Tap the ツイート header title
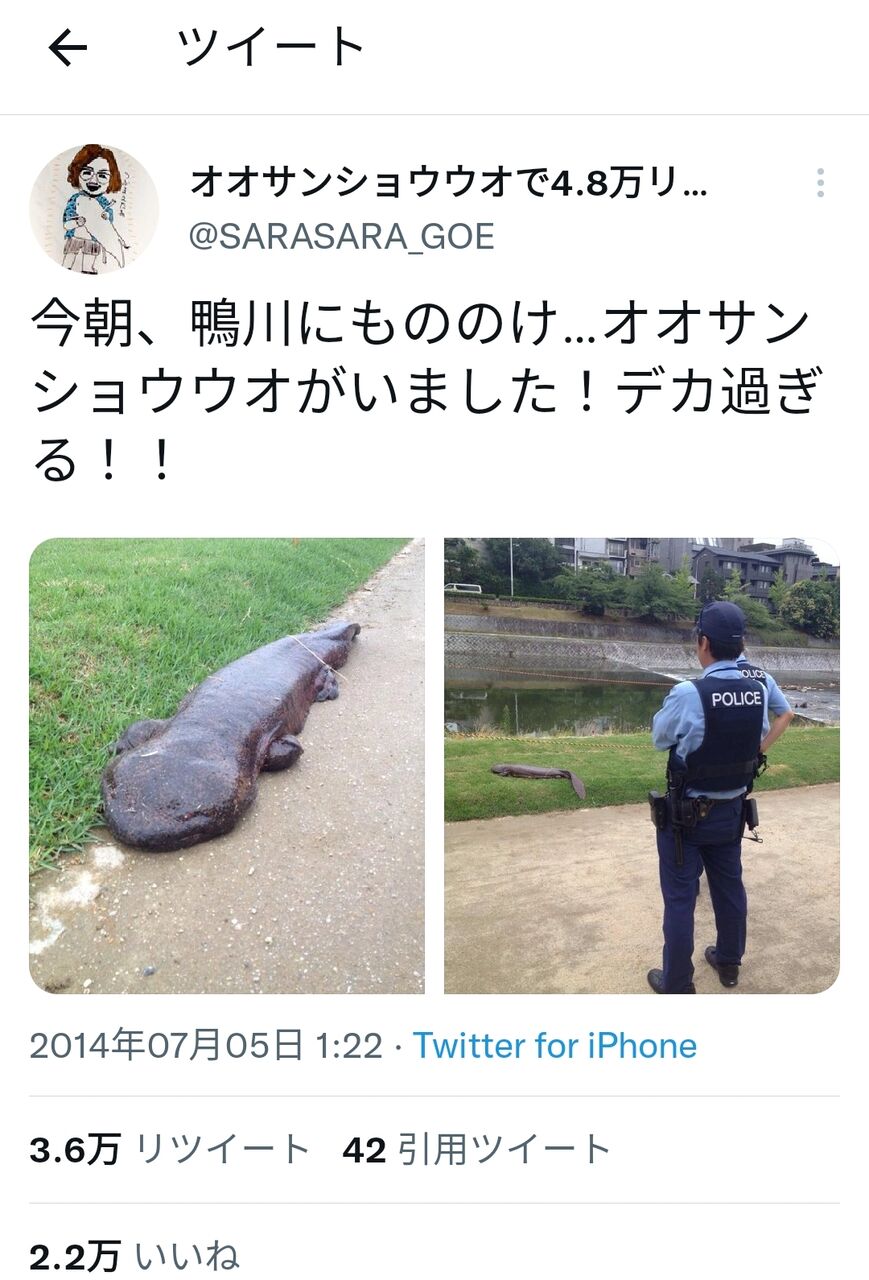This screenshot has height=1280, width=869. tap(273, 47)
